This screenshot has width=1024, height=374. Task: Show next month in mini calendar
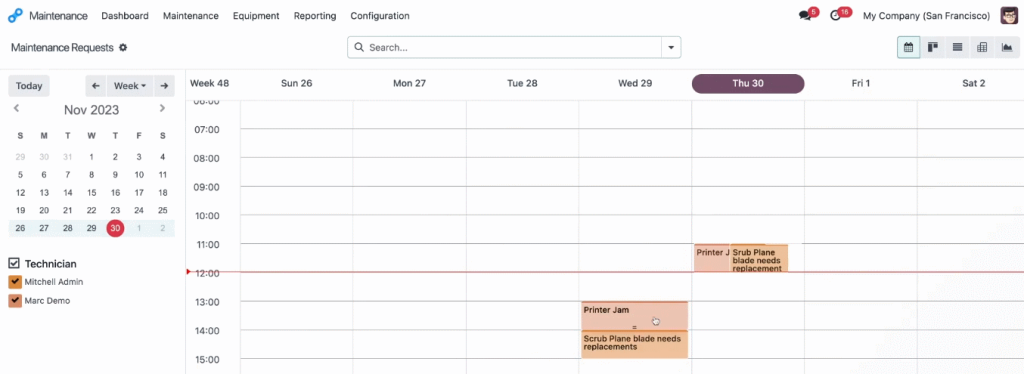[162, 108]
